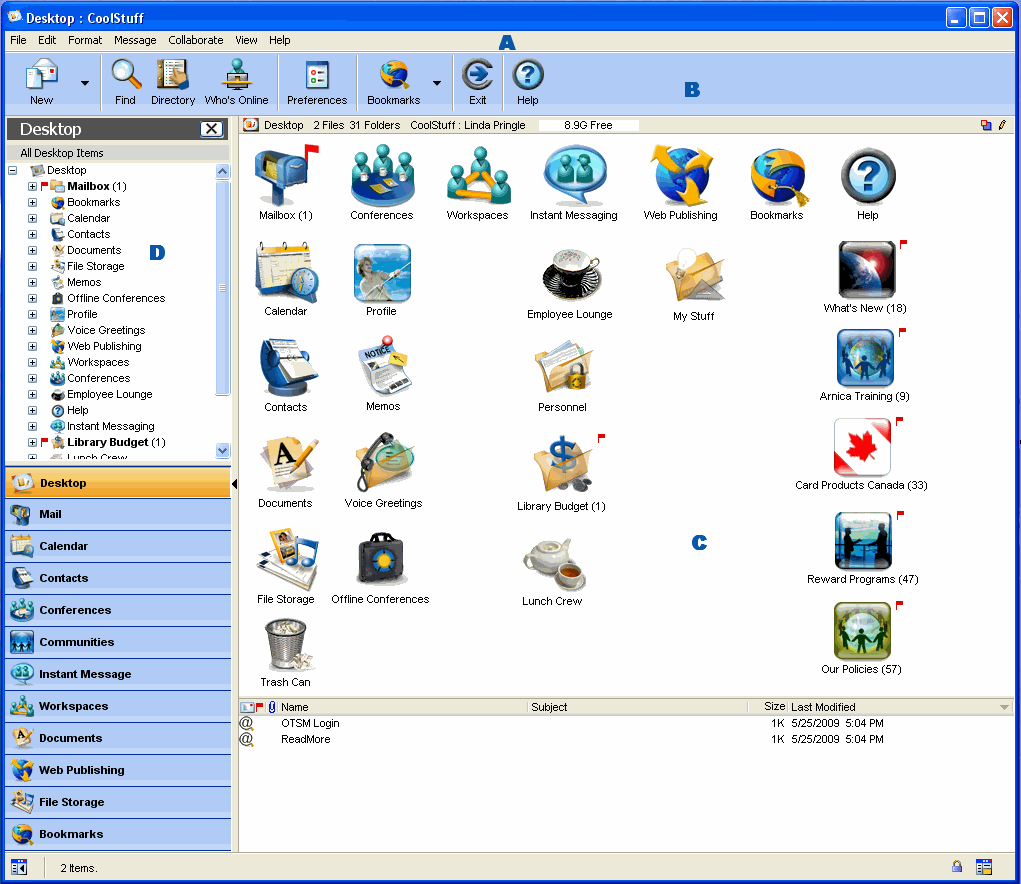Open the New button dropdown arrow
Image resolution: width=1021 pixels, height=884 pixels.
tap(84, 83)
